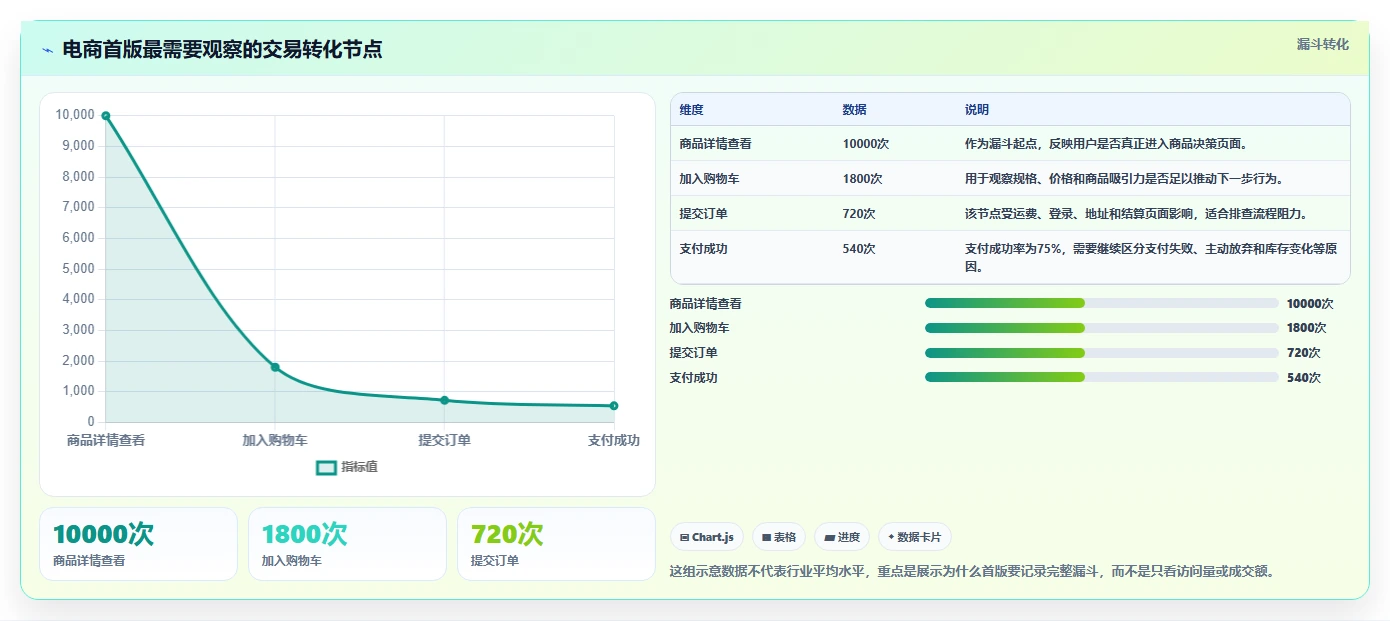
Task: Click the 商品详情查看 progress bar
Action: (x=1102, y=303)
